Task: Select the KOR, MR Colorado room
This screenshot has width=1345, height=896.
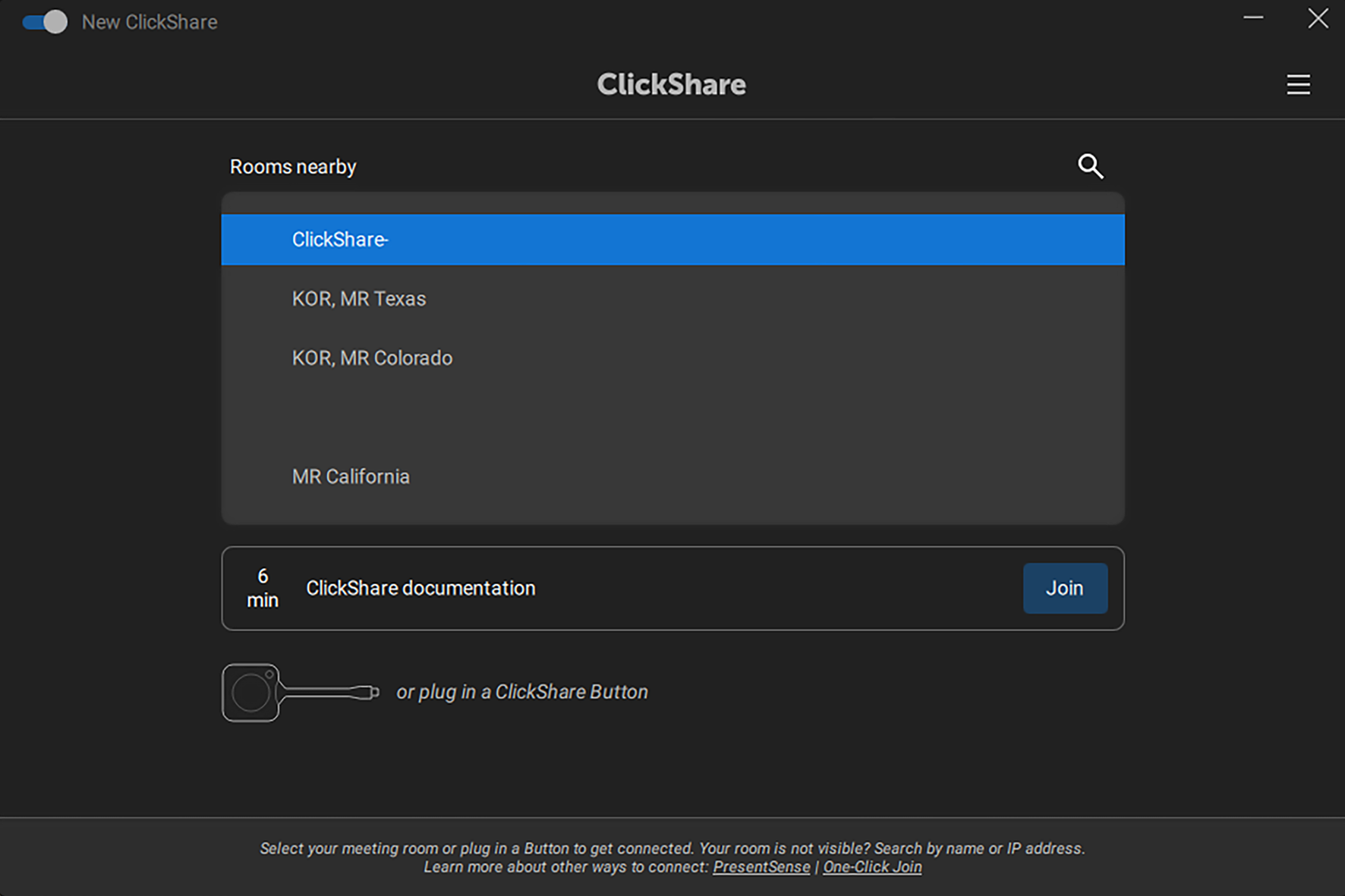Action: (372, 357)
